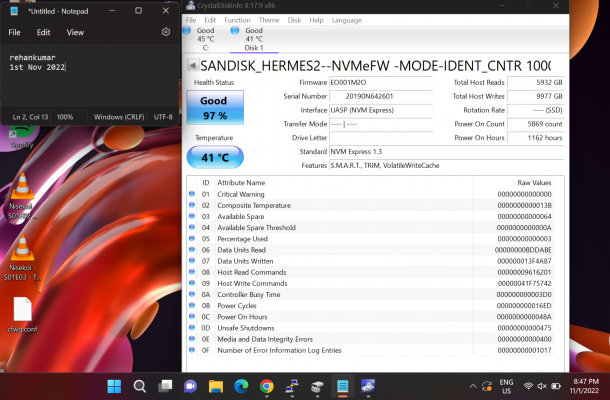610x400 pixels.
Task: Click the 41 °C temperature button
Action: point(215,157)
